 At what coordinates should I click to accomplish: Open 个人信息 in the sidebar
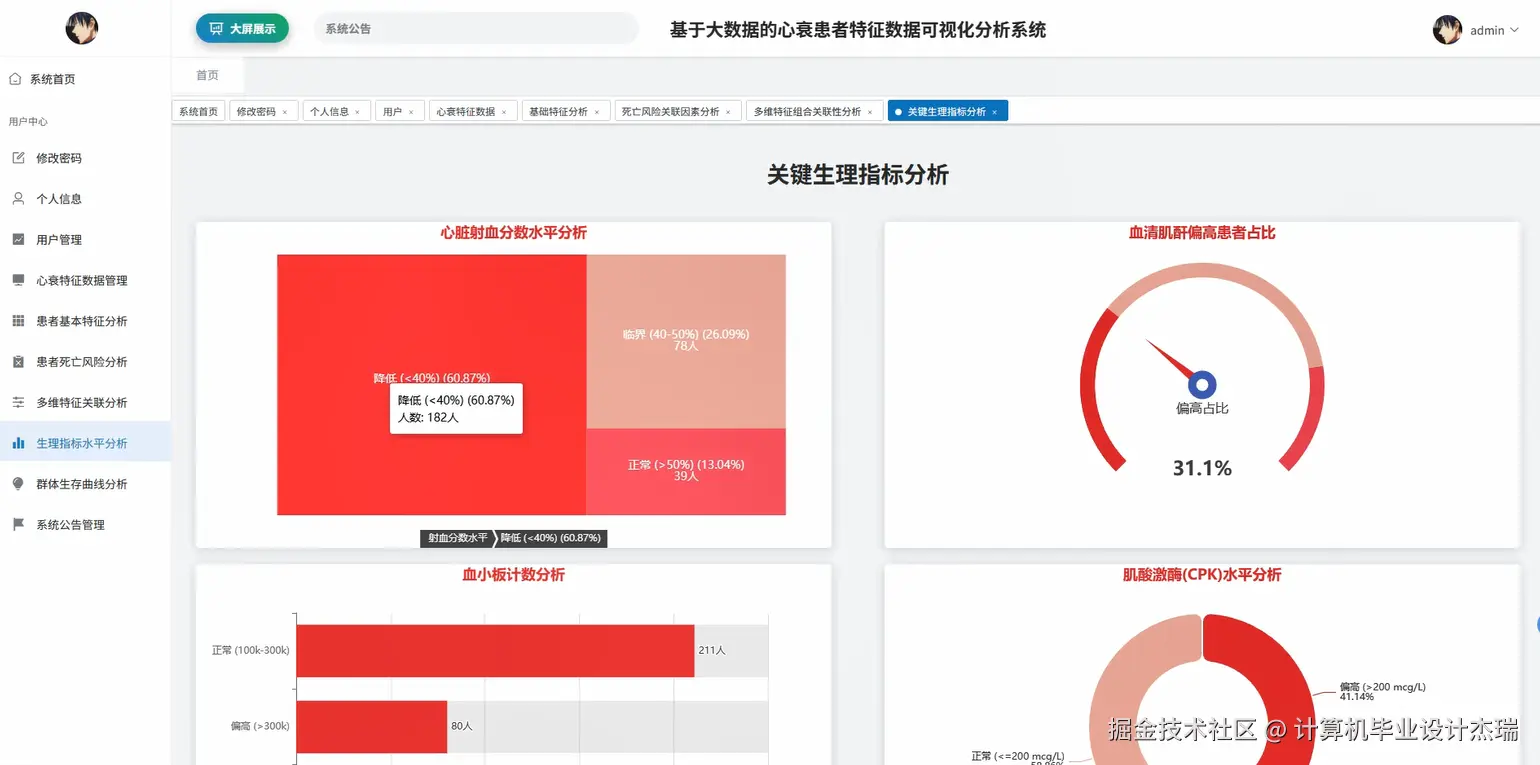pyautogui.click(x=85, y=199)
